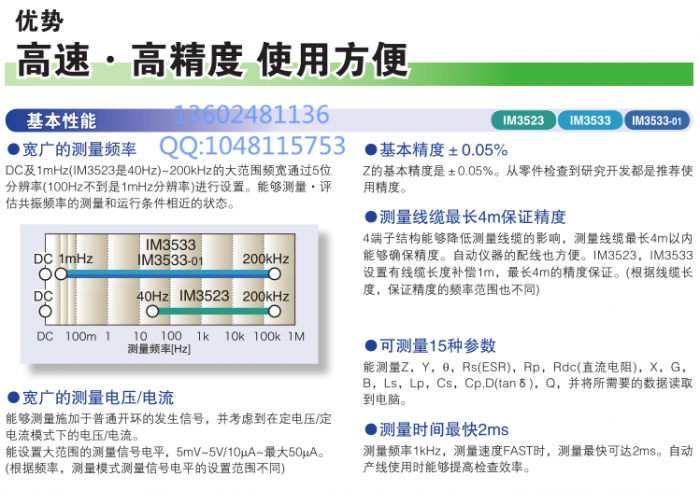
Task: Click the paragraph starting Z的基本精度是±0.05%
Action: click(528, 179)
